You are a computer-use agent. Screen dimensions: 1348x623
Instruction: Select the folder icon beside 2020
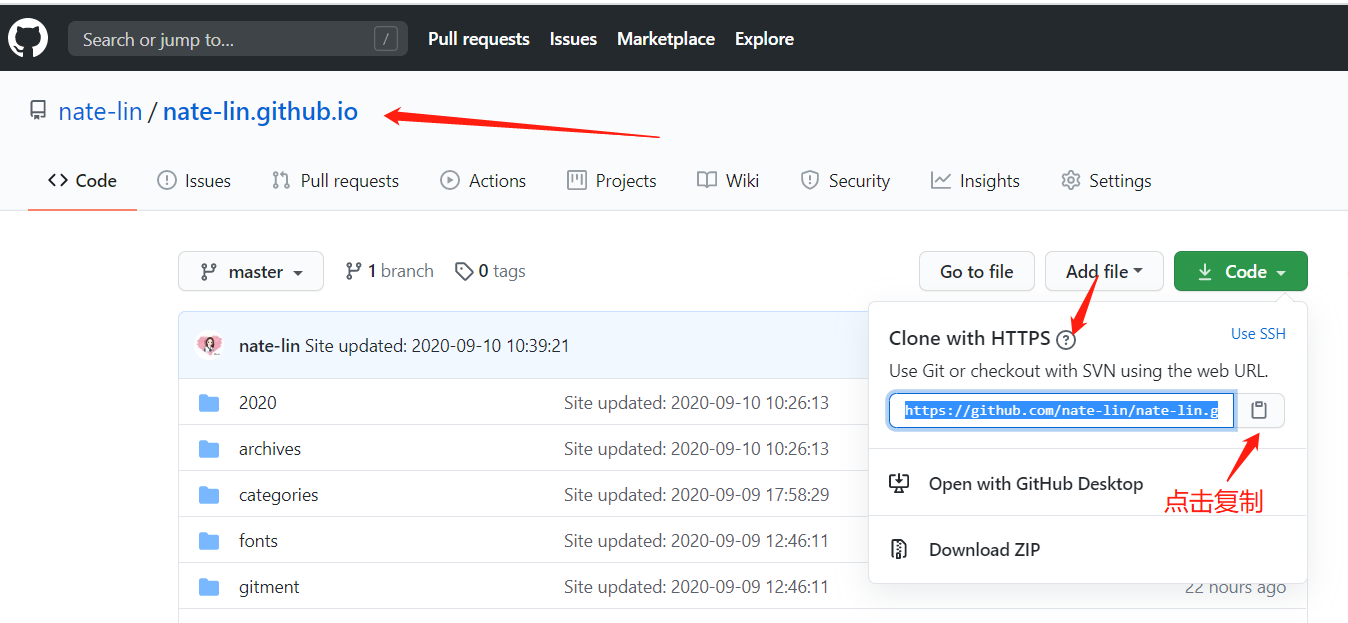[x=209, y=403]
